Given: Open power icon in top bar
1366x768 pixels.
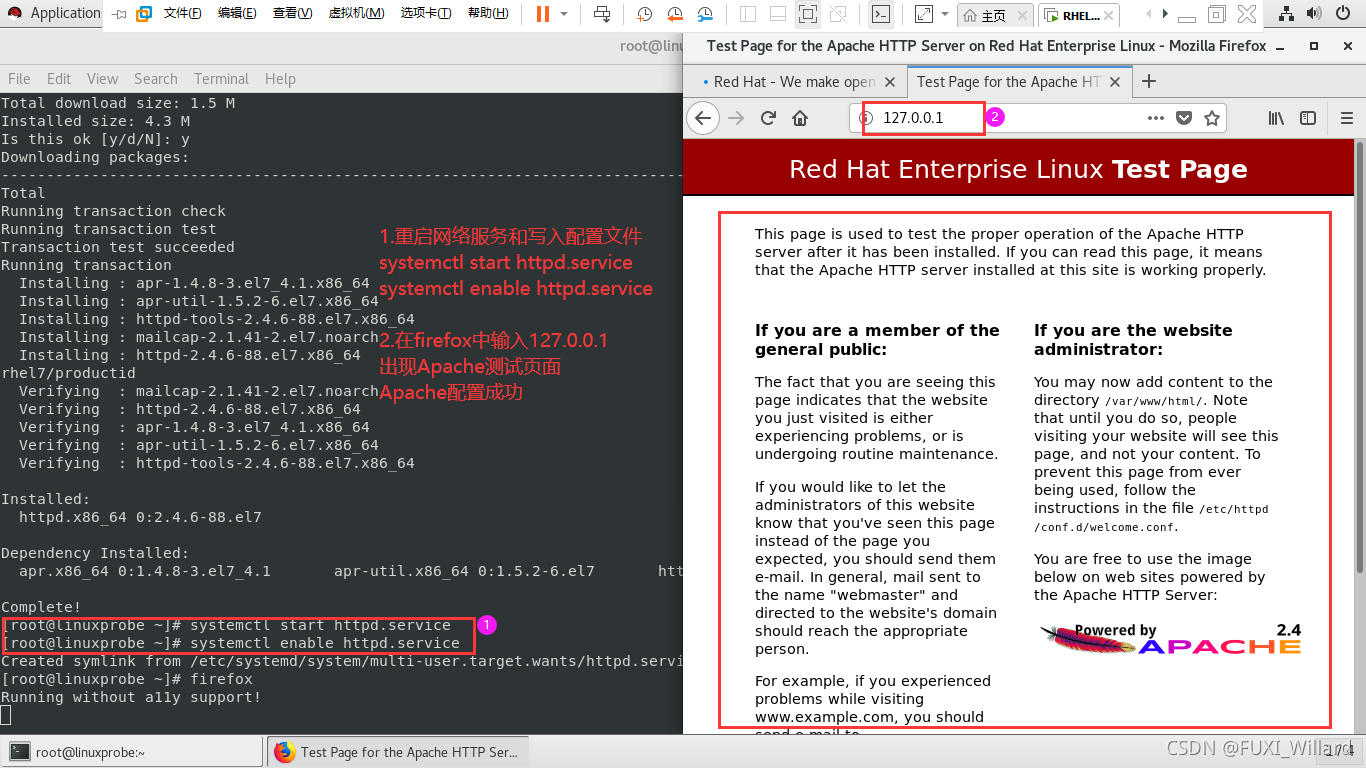Looking at the screenshot, I should point(1343,13).
